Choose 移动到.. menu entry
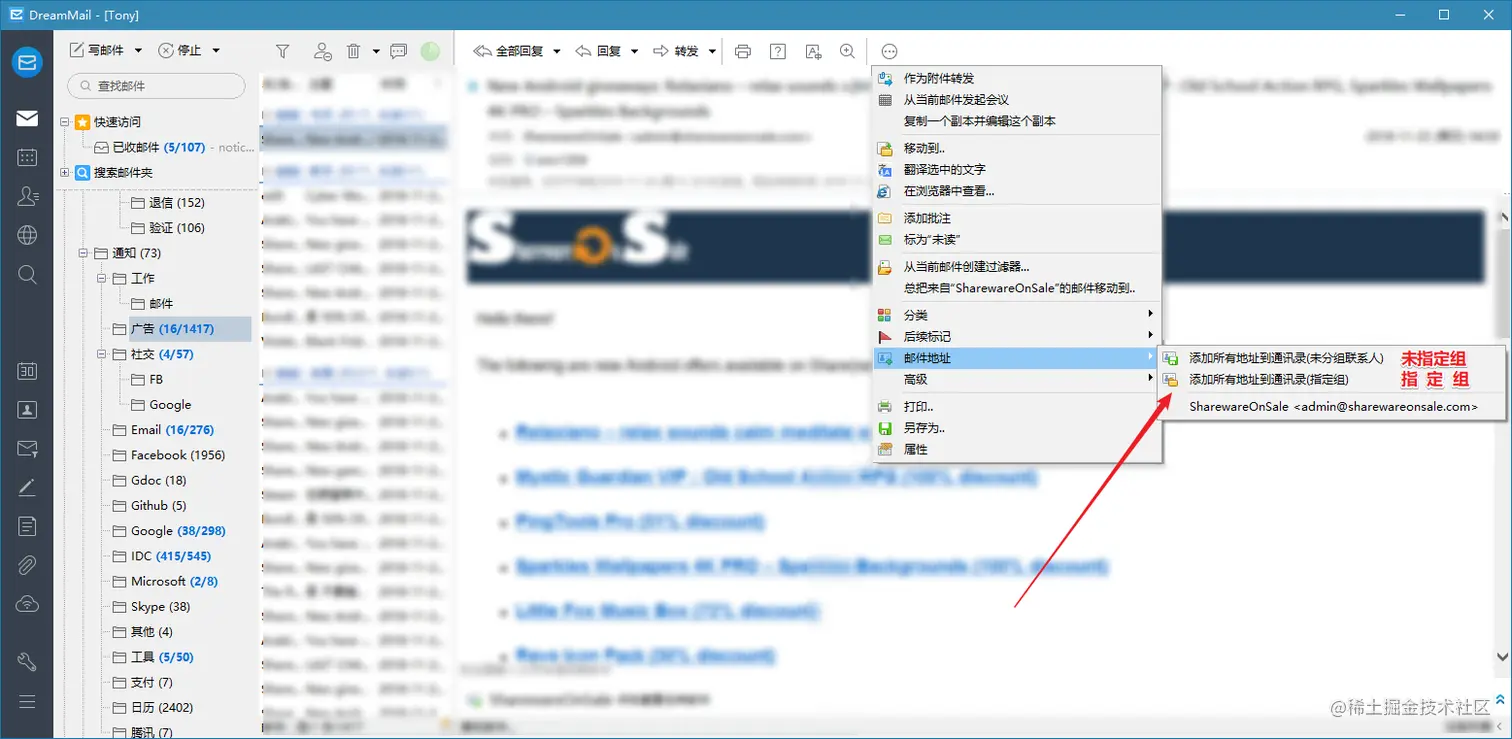Screen dimensions: 1512x739 coord(1017,148)
